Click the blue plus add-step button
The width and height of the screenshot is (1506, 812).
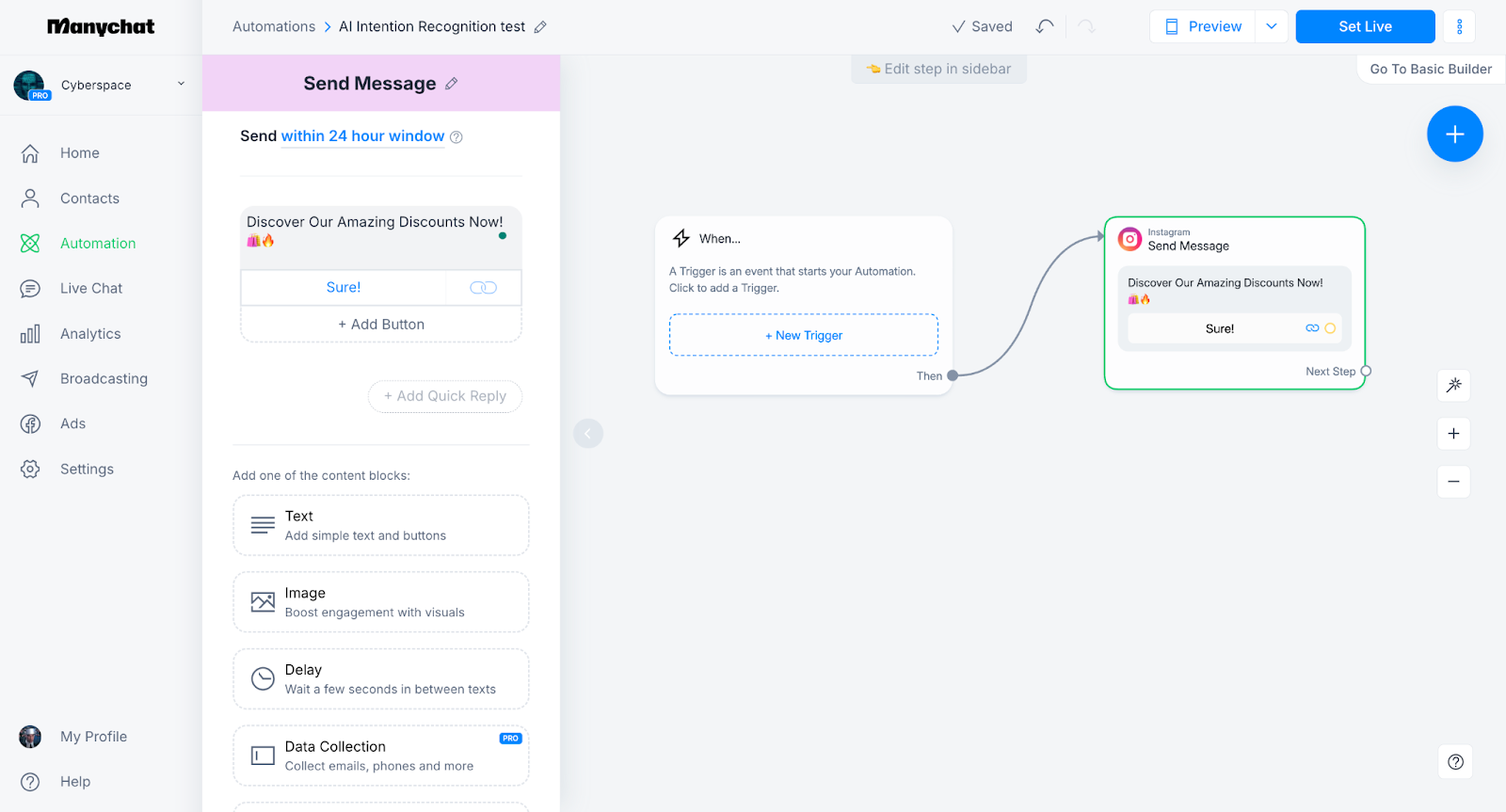(x=1454, y=135)
